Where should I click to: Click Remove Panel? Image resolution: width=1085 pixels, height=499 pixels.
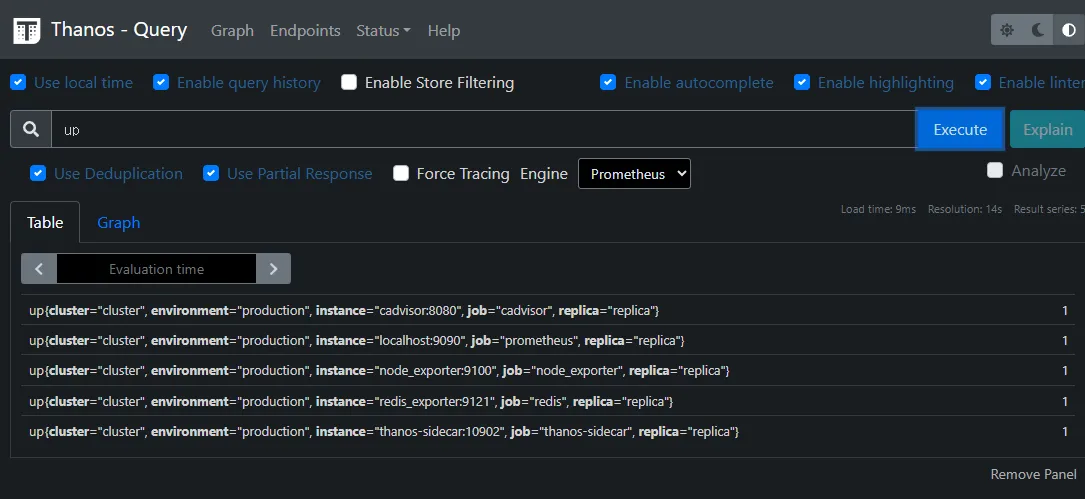tap(1033, 474)
